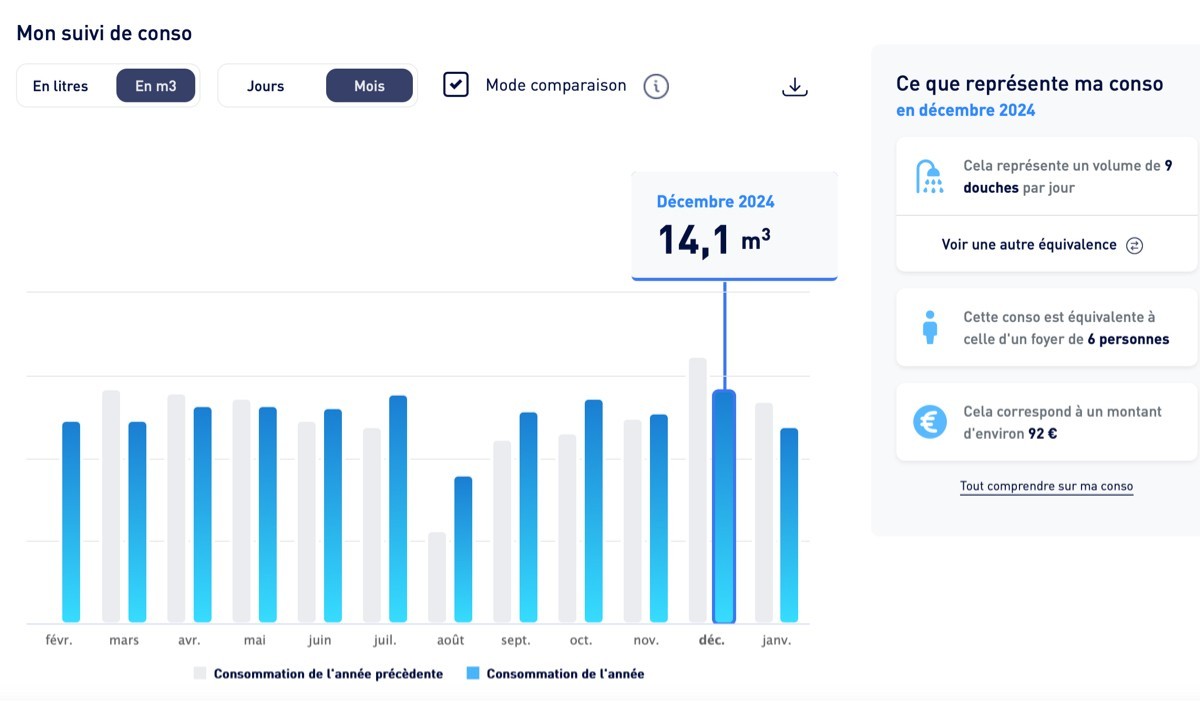Click the comparison mode info icon
1200x701 pixels.
pos(656,86)
